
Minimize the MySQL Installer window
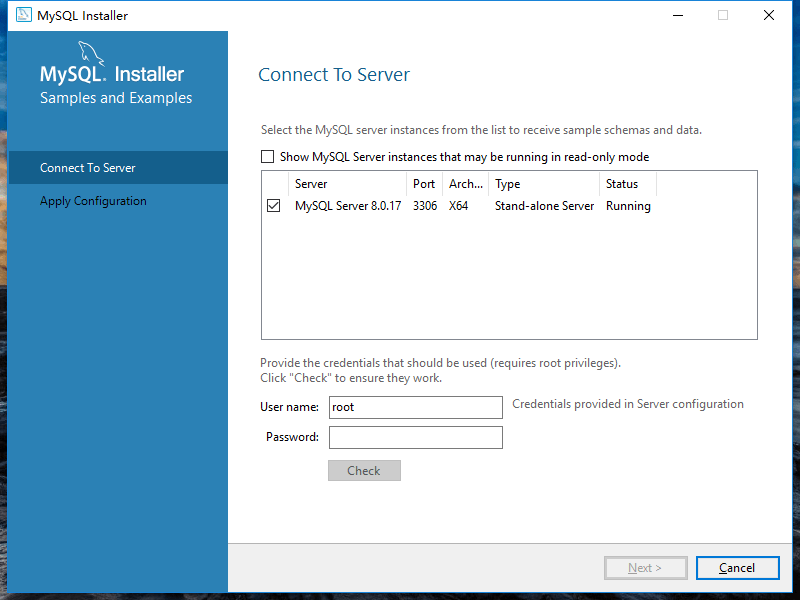tap(678, 15)
